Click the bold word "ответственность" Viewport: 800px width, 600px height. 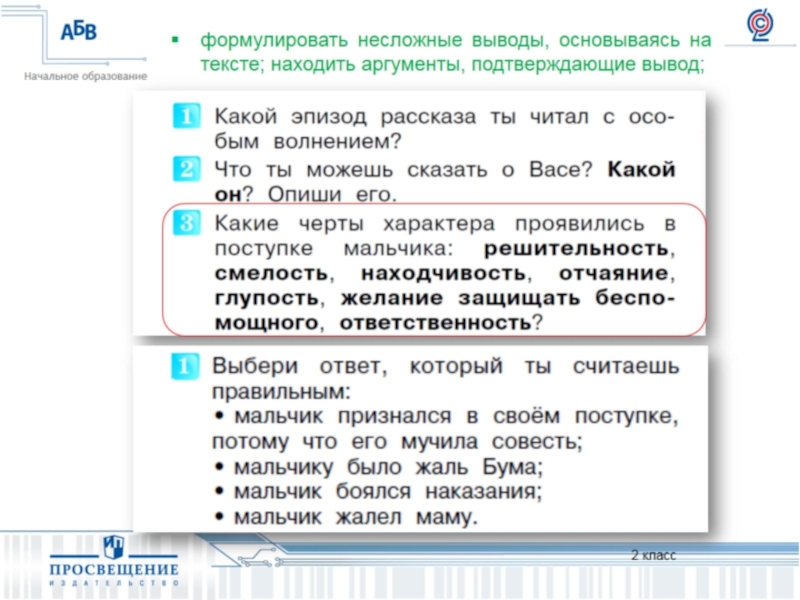(x=435, y=322)
